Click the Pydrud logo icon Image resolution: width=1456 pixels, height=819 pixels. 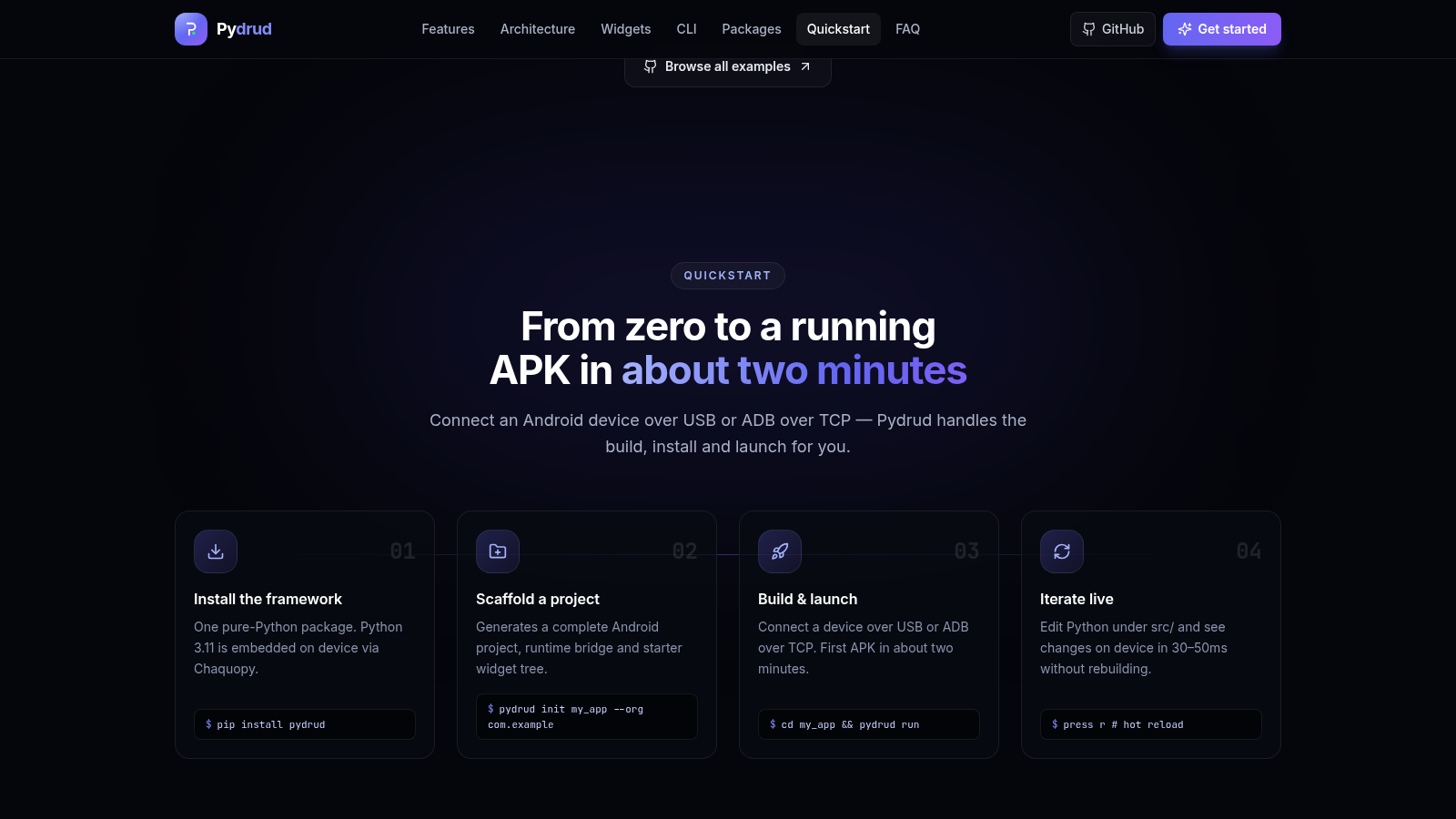tap(191, 29)
